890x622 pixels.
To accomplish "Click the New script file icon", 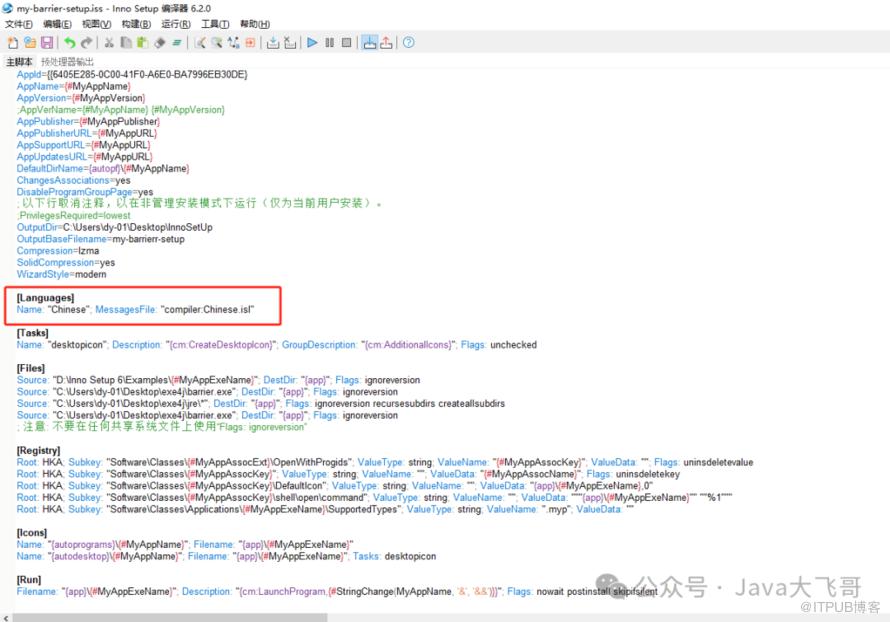I will point(13,43).
